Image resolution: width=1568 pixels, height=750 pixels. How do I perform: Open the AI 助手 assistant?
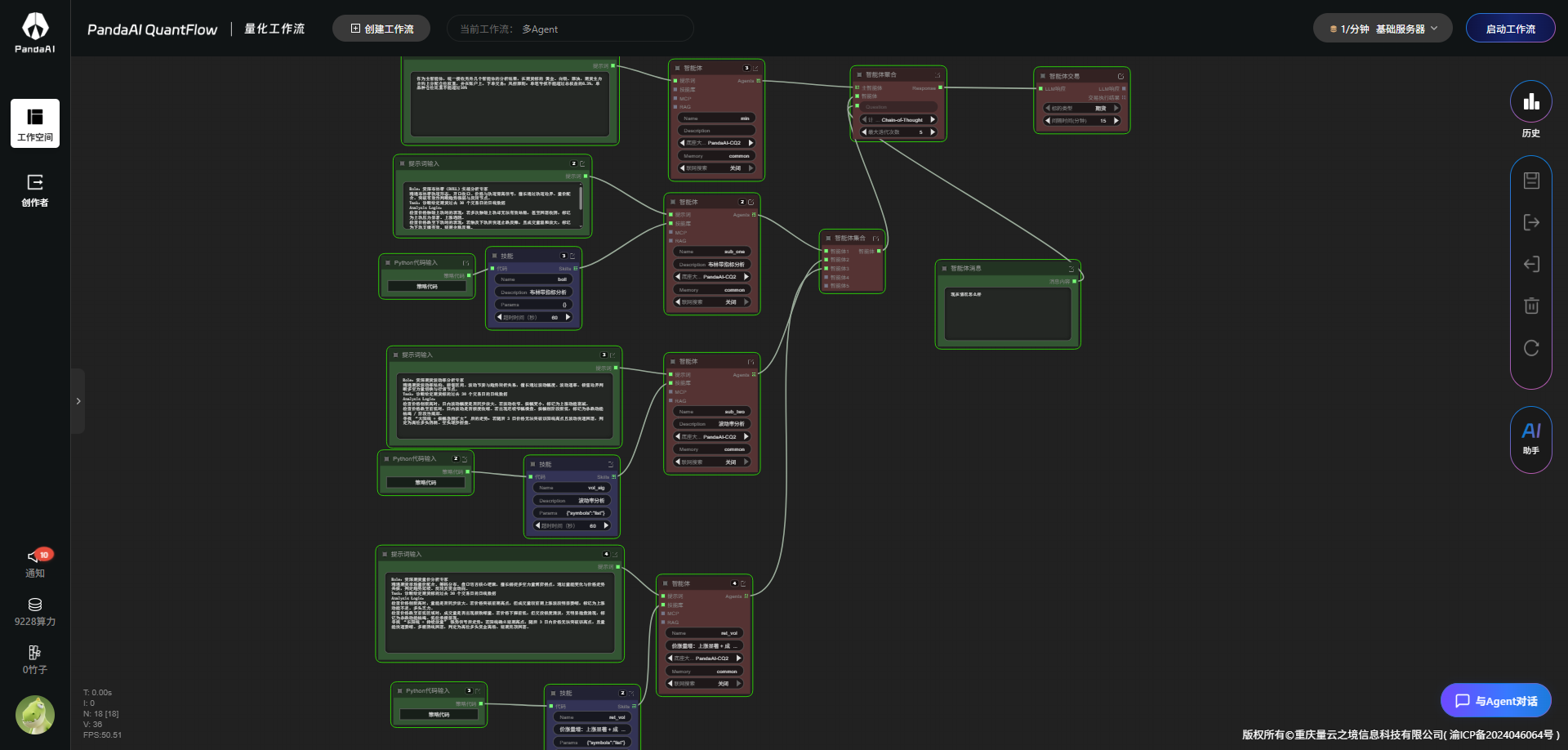(1530, 438)
